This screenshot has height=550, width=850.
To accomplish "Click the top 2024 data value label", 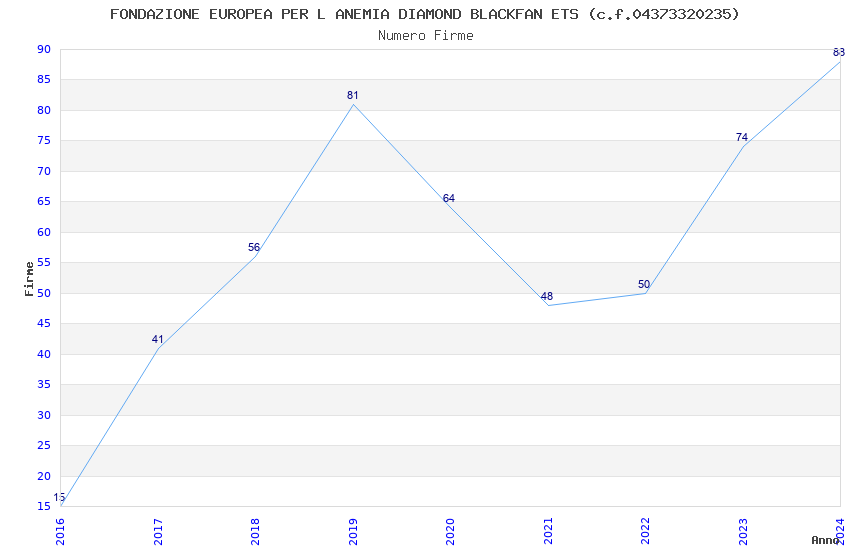I will coord(839,52).
